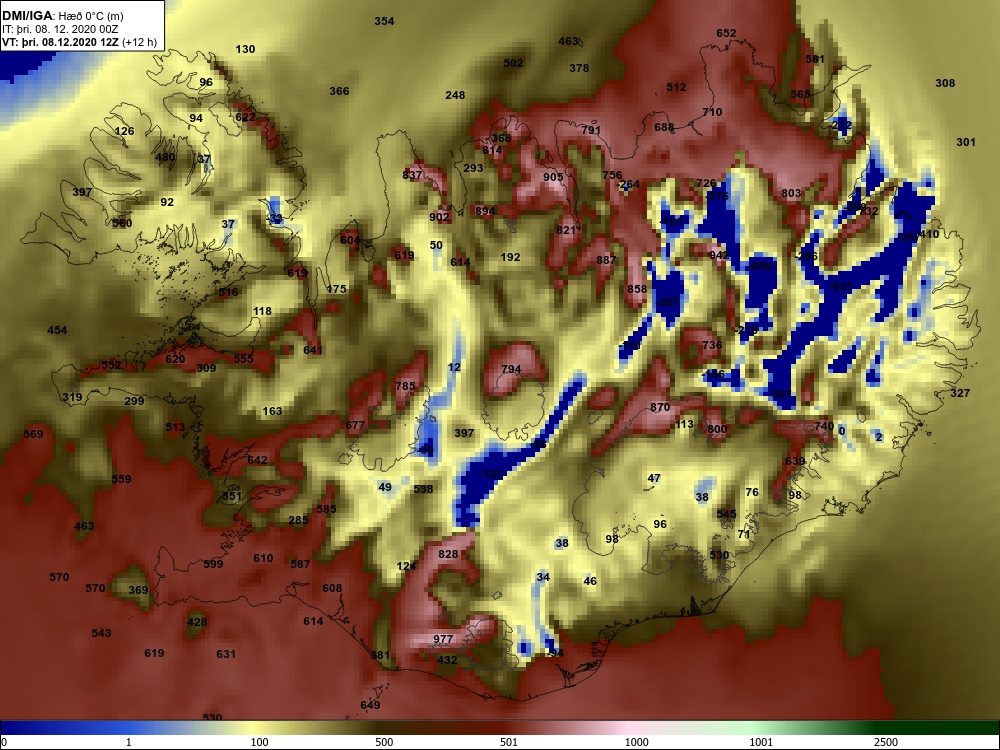Click the 2500 label on the color scale
Viewport: 1000px width, 750px height.
coord(886,742)
